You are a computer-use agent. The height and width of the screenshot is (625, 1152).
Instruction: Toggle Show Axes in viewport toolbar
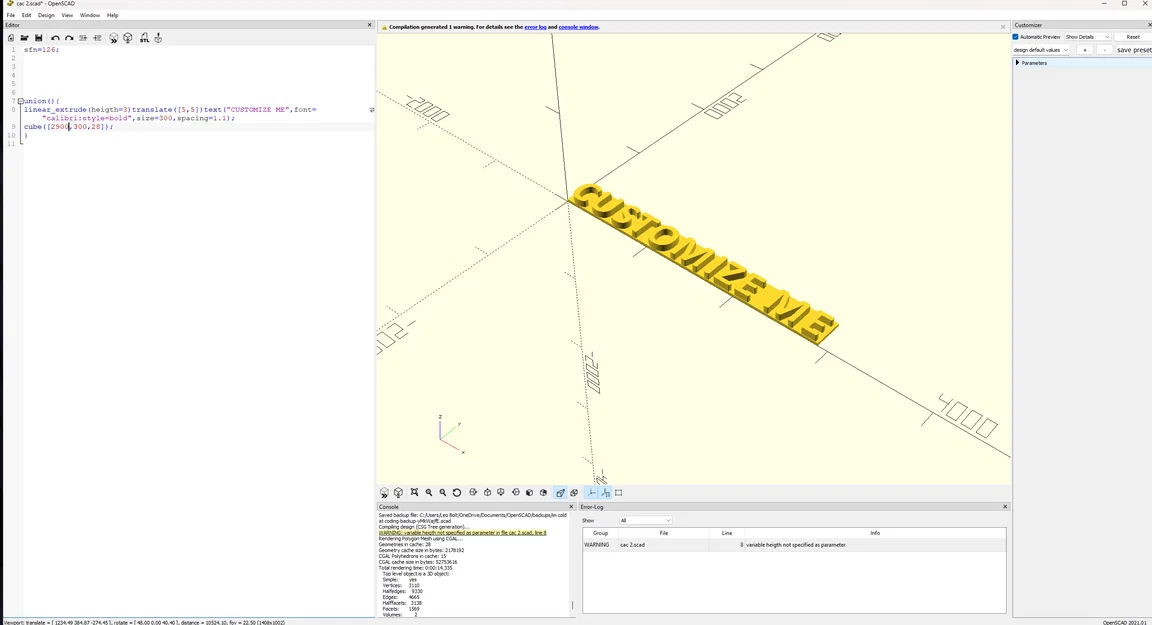(x=591, y=493)
